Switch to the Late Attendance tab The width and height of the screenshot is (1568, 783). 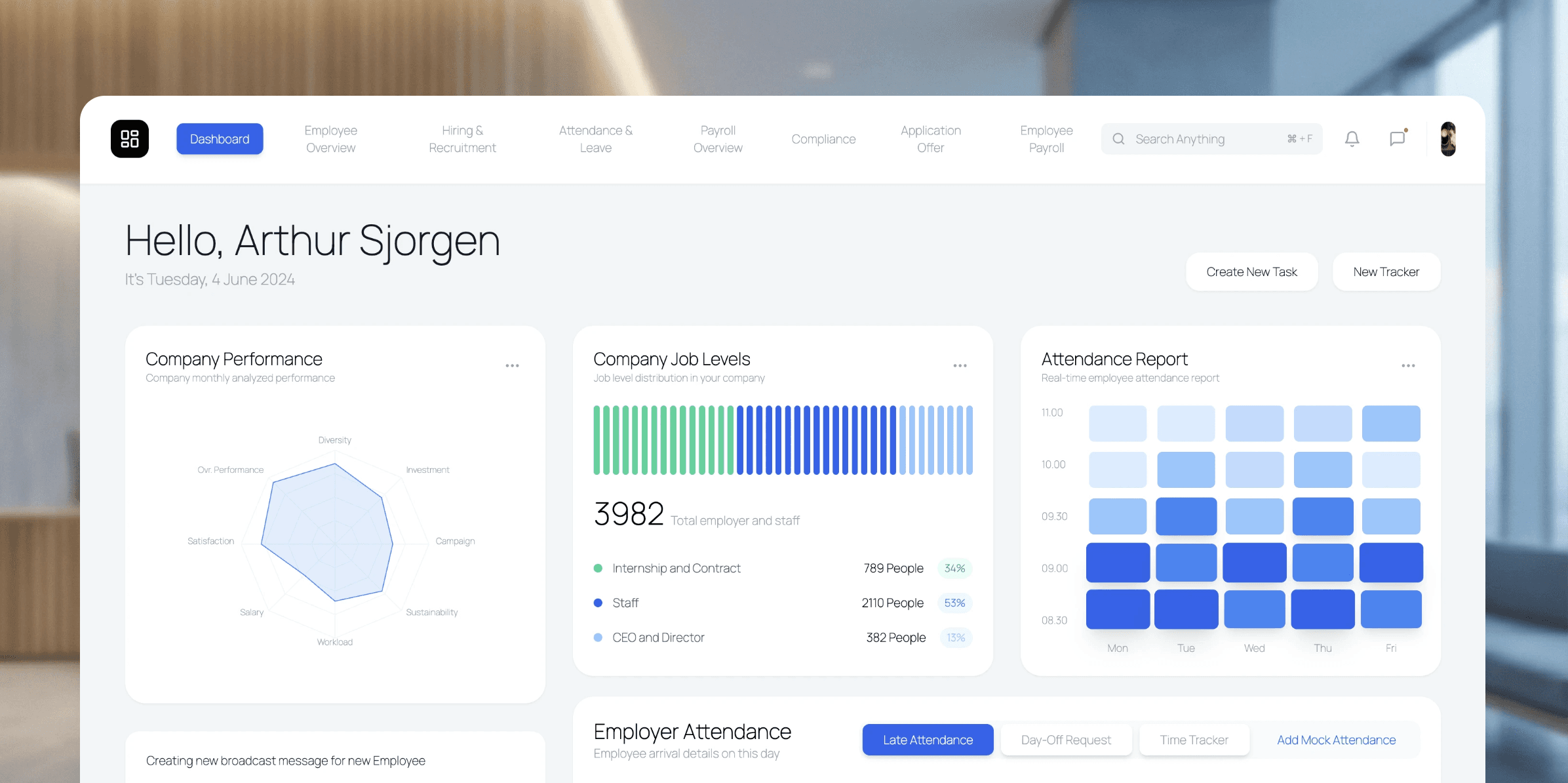(x=928, y=740)
